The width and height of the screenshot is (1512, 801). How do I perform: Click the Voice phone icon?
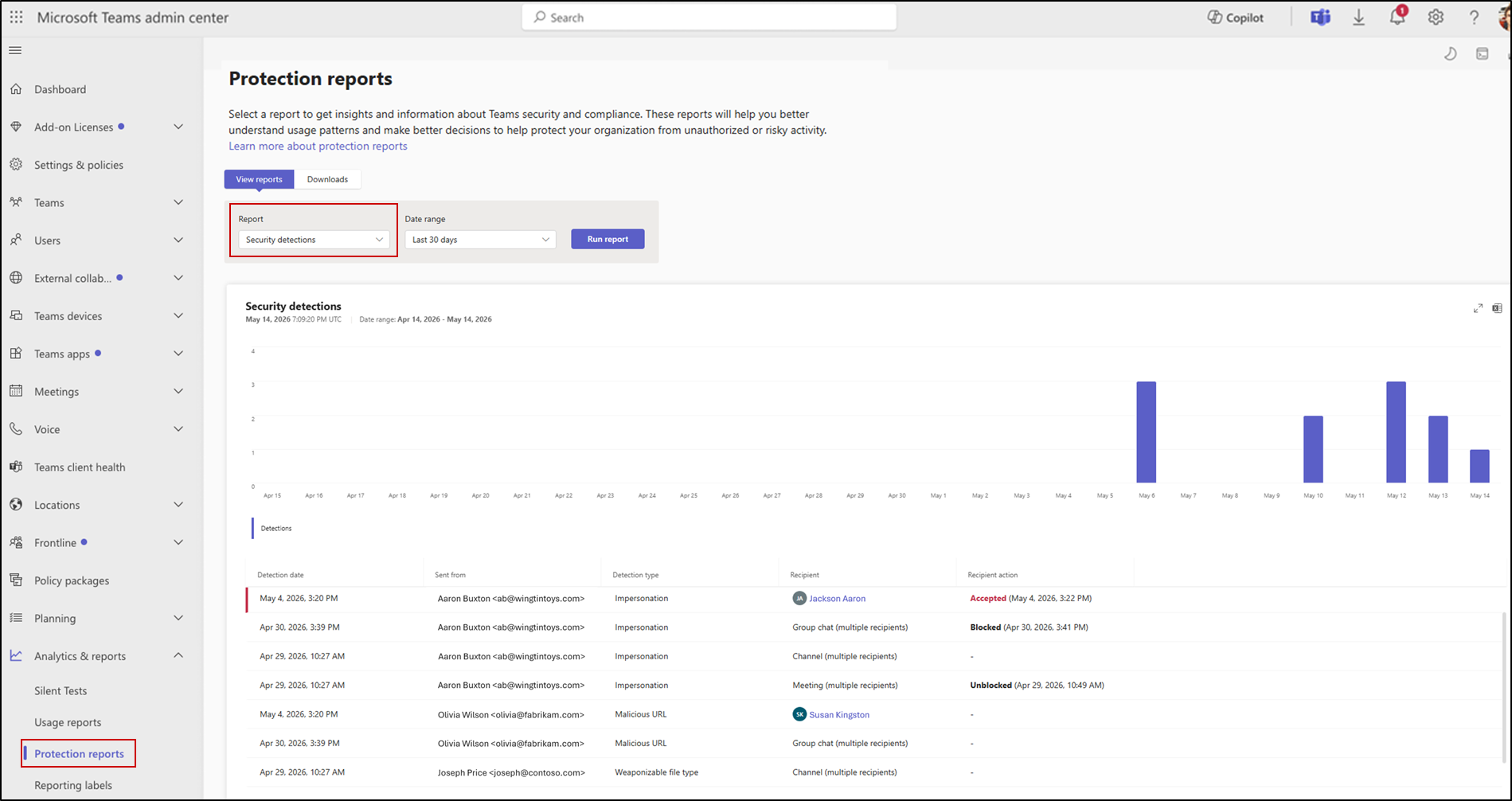(16, 429)
